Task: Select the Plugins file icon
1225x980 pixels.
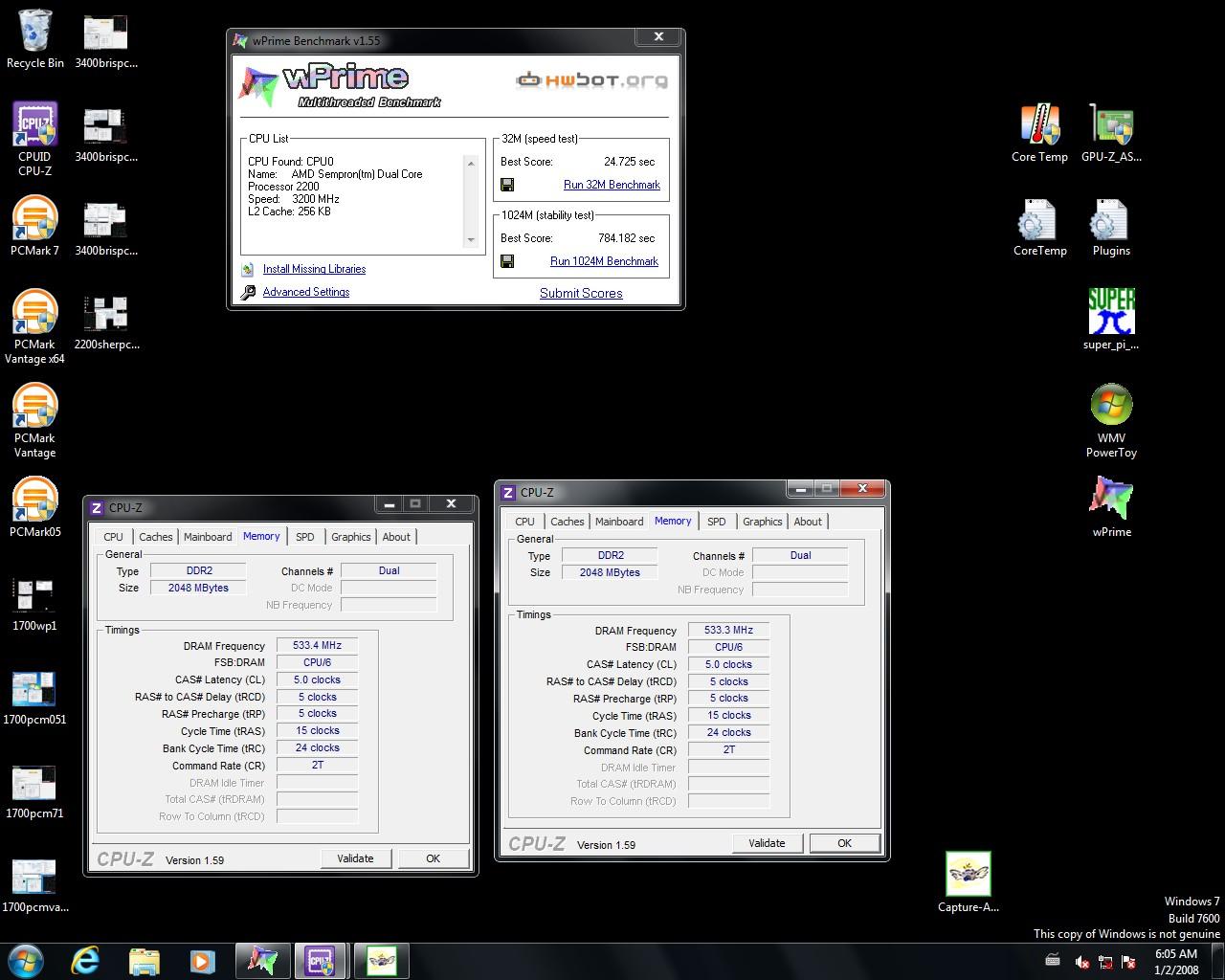Action: [1111, 228]
